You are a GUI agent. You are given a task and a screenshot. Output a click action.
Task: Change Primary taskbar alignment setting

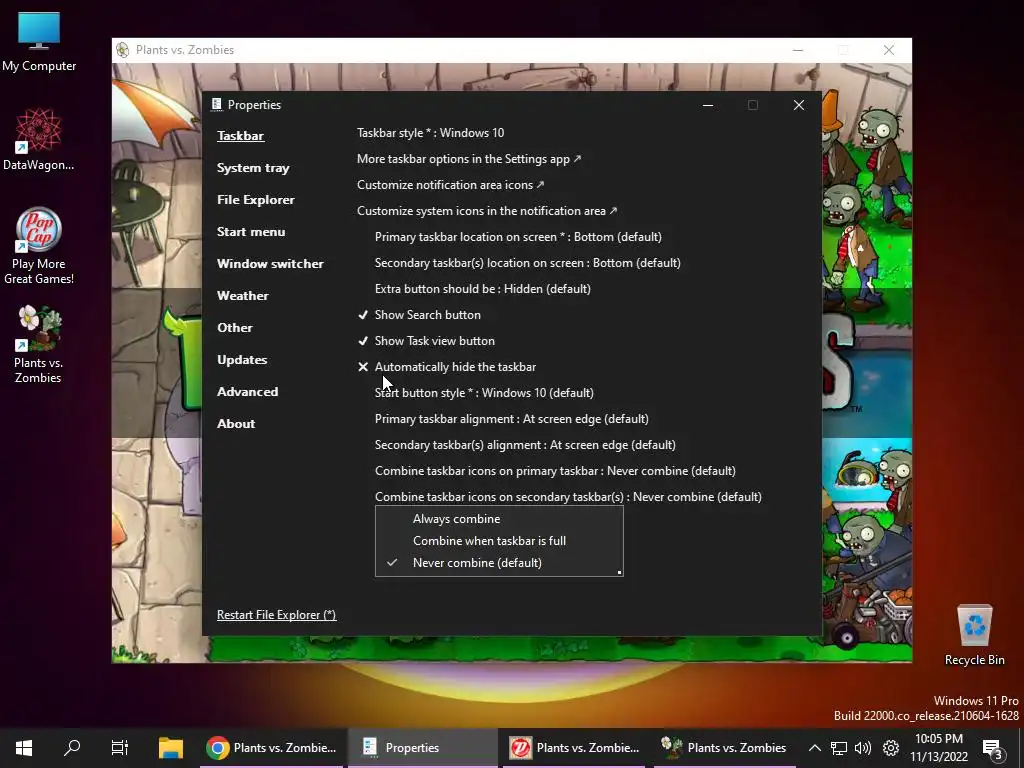511,419
